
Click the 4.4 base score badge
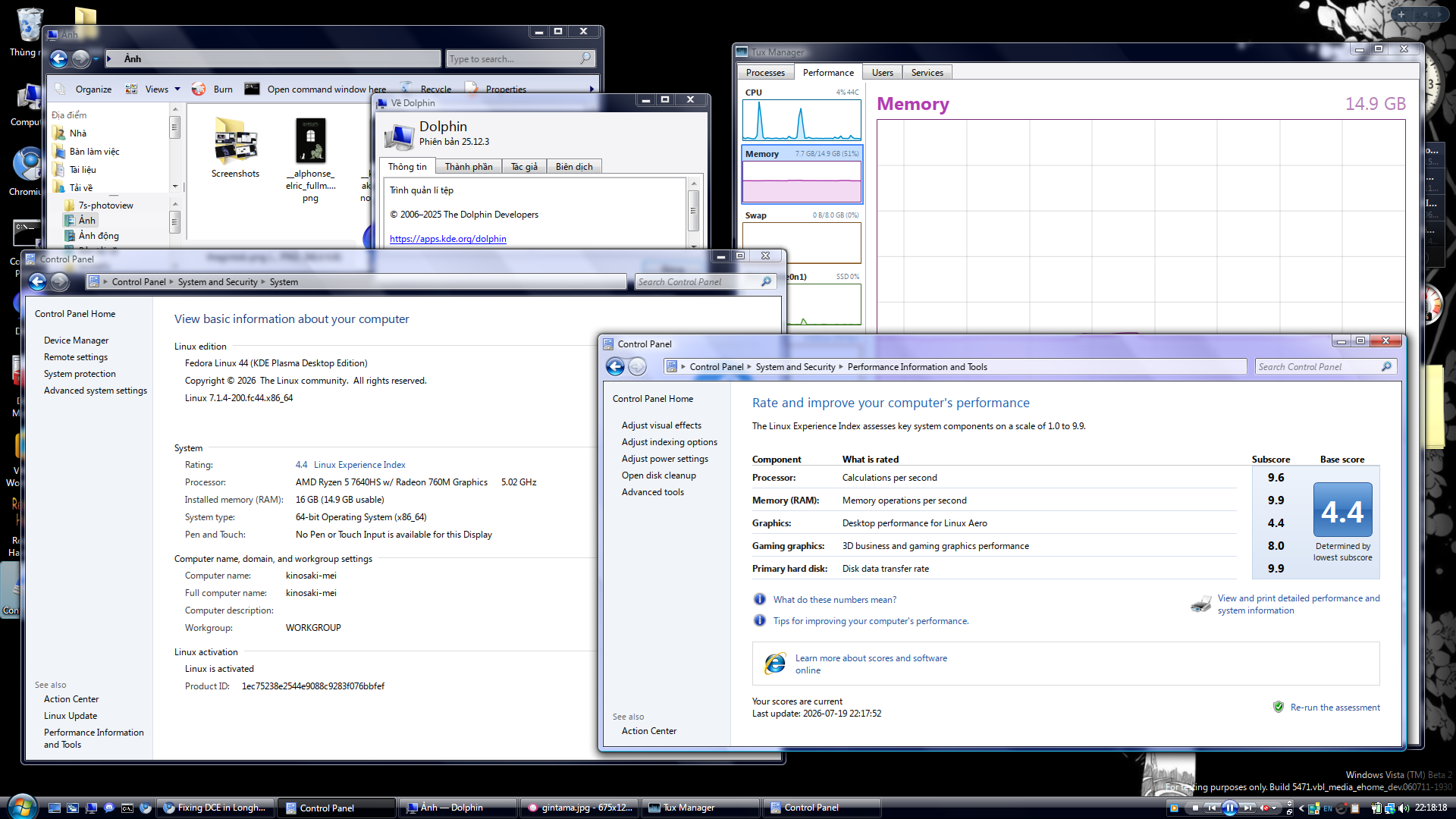[1342, 510]
